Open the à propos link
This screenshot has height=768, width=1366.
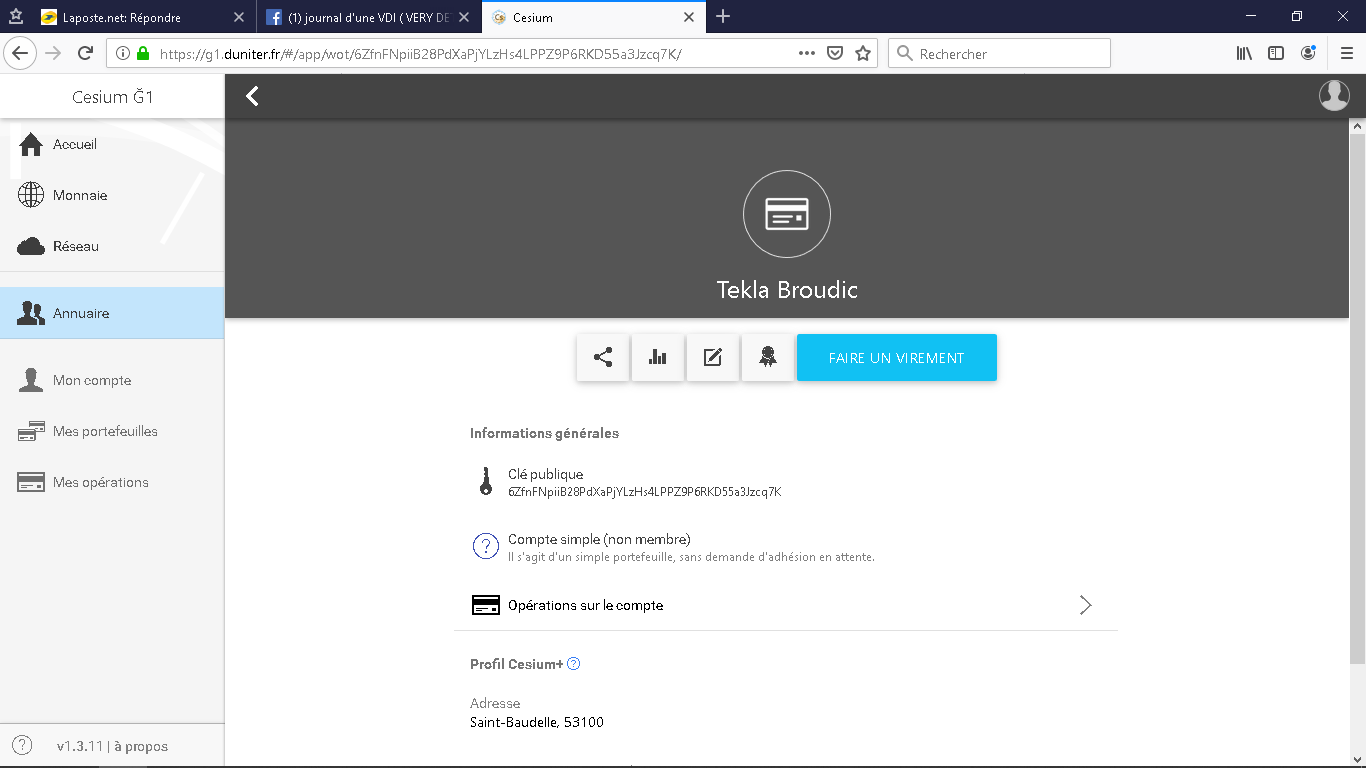(x=141, y=746)
